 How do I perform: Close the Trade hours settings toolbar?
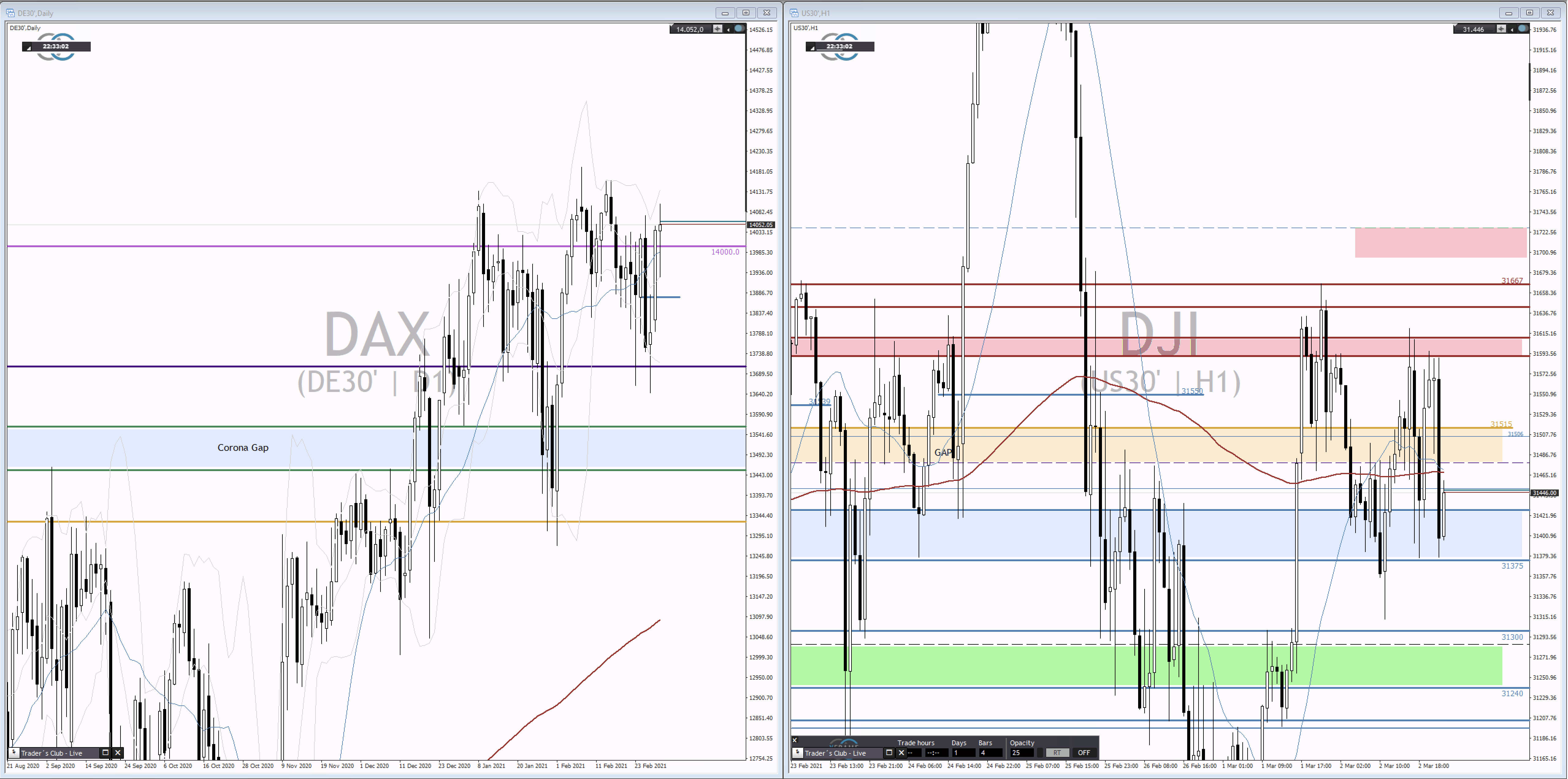[x=795, y=740]
